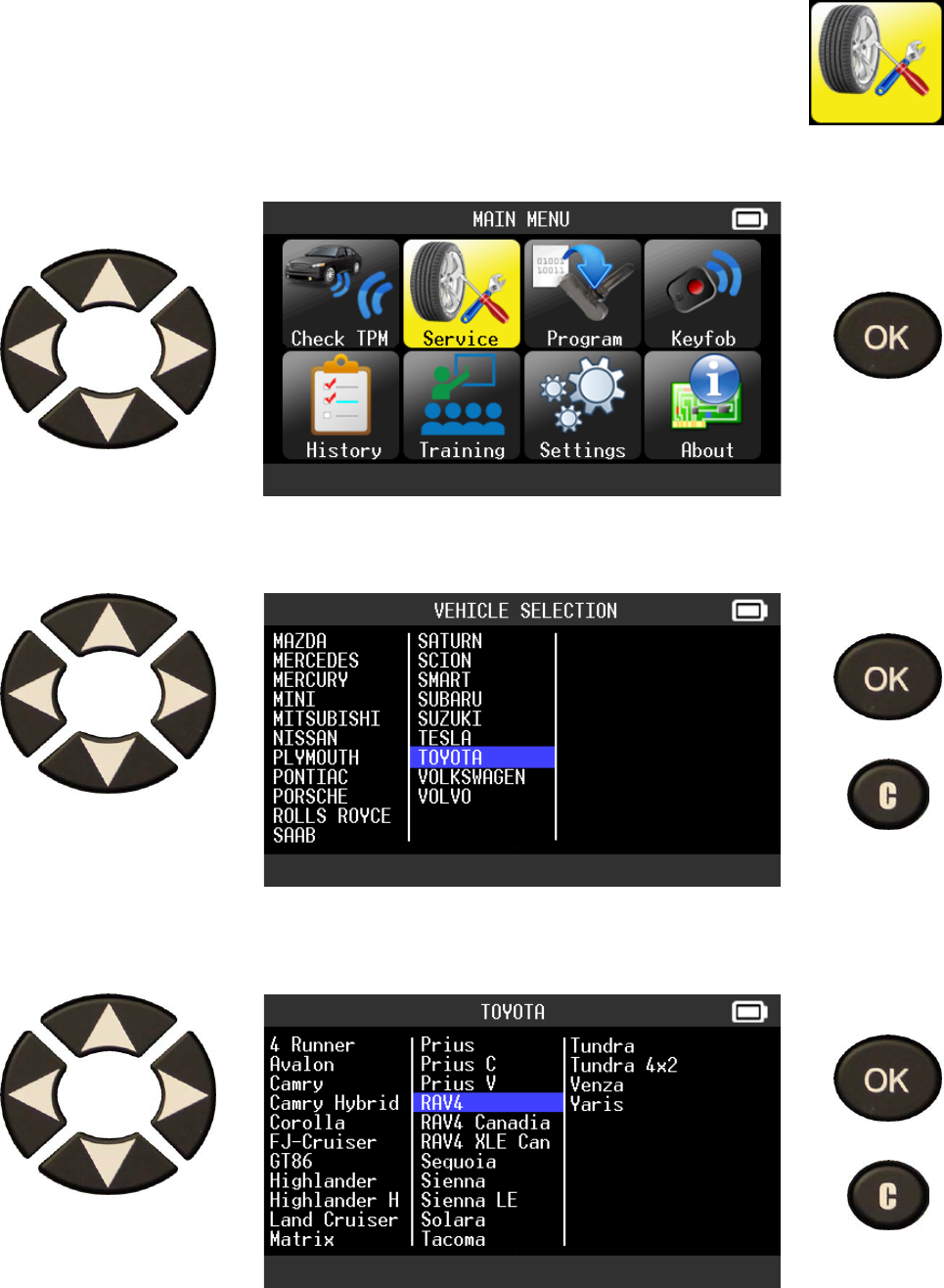Image resolution: width=944 pixels, height=1288 pixels.
Task: Select Sienna LE model
Action: pyautogui.click(x=469, y=1201)
